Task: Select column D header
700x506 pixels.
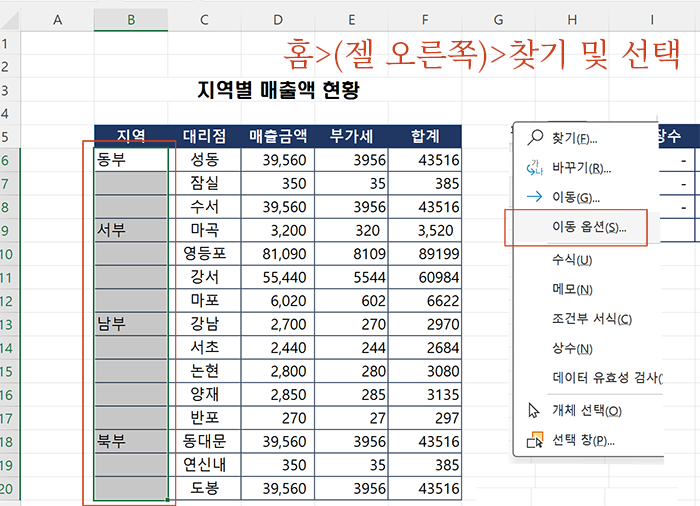Action: pyautogui.click(x=278, y=20)
